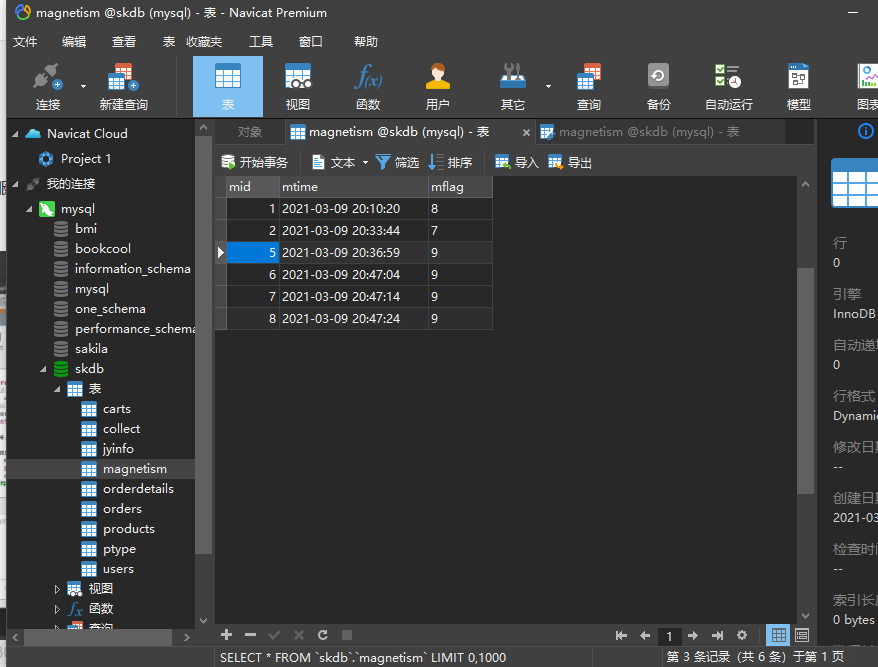This screenshot has height=667, width=878.
Task: Click the page number input field
Action: click(669, 636)
